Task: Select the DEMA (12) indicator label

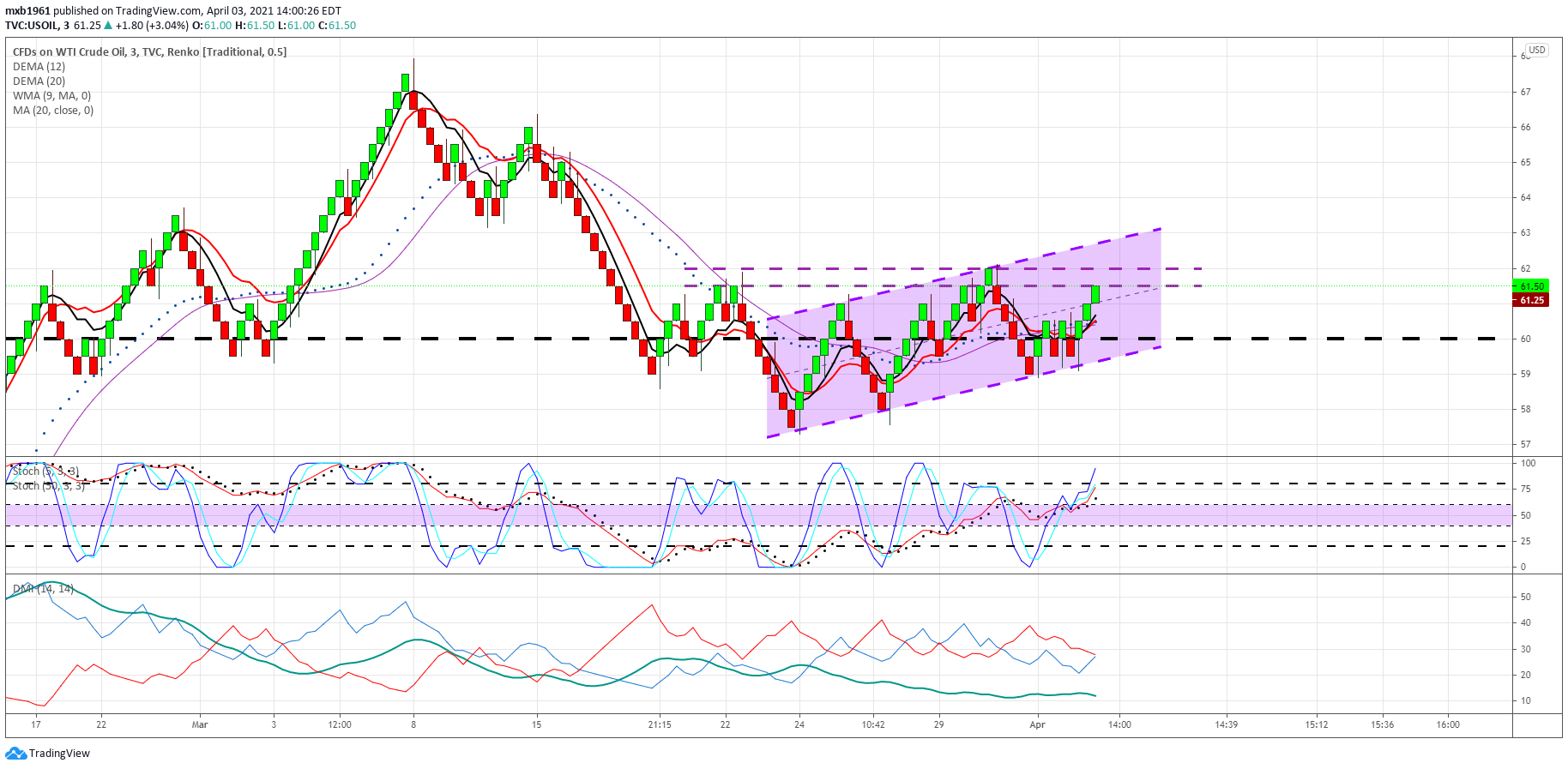Action: [x=39, y=67]
